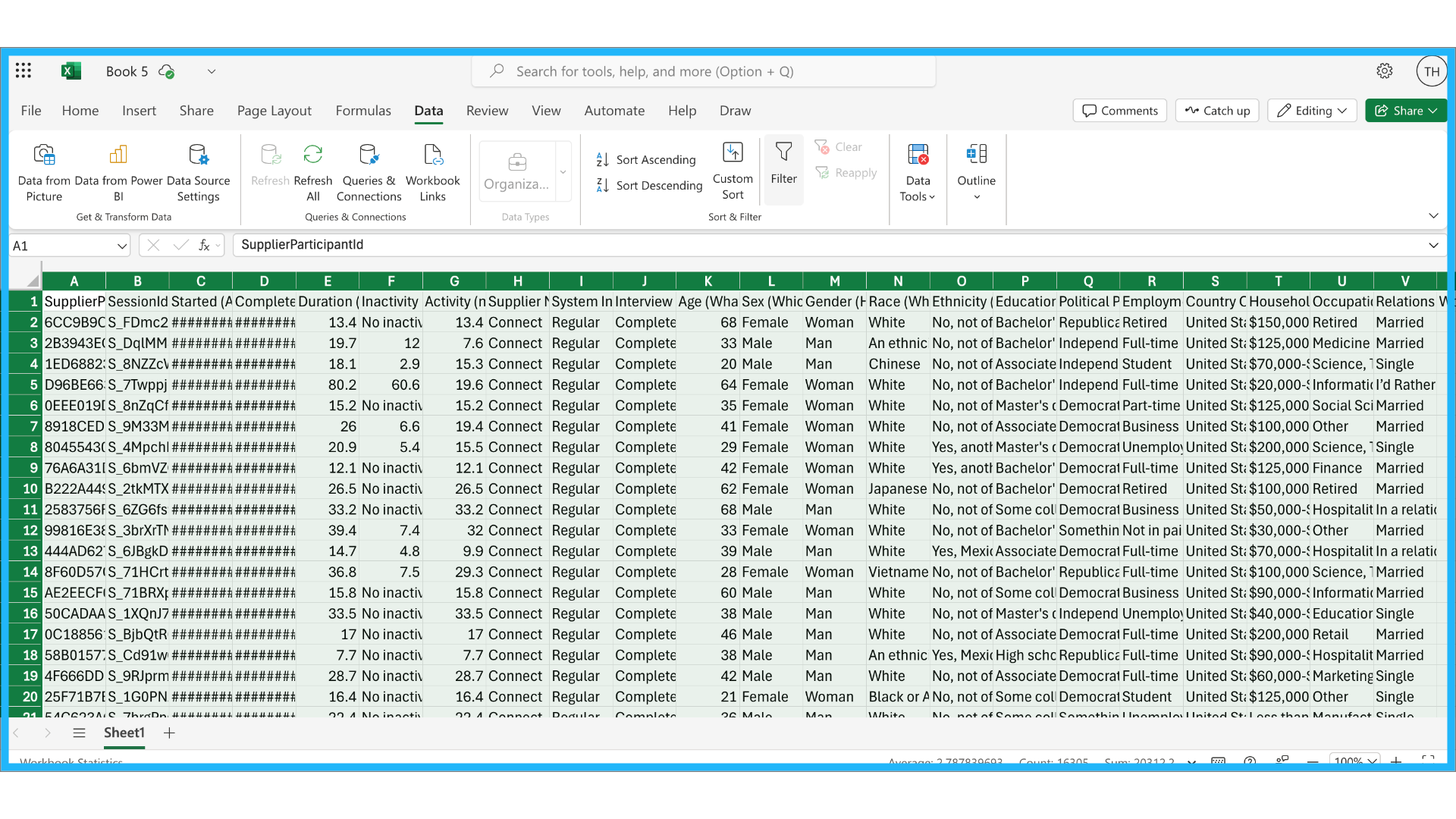Switch to the Review tab
The image size is (1456, 819).
(x=487, y=111)
